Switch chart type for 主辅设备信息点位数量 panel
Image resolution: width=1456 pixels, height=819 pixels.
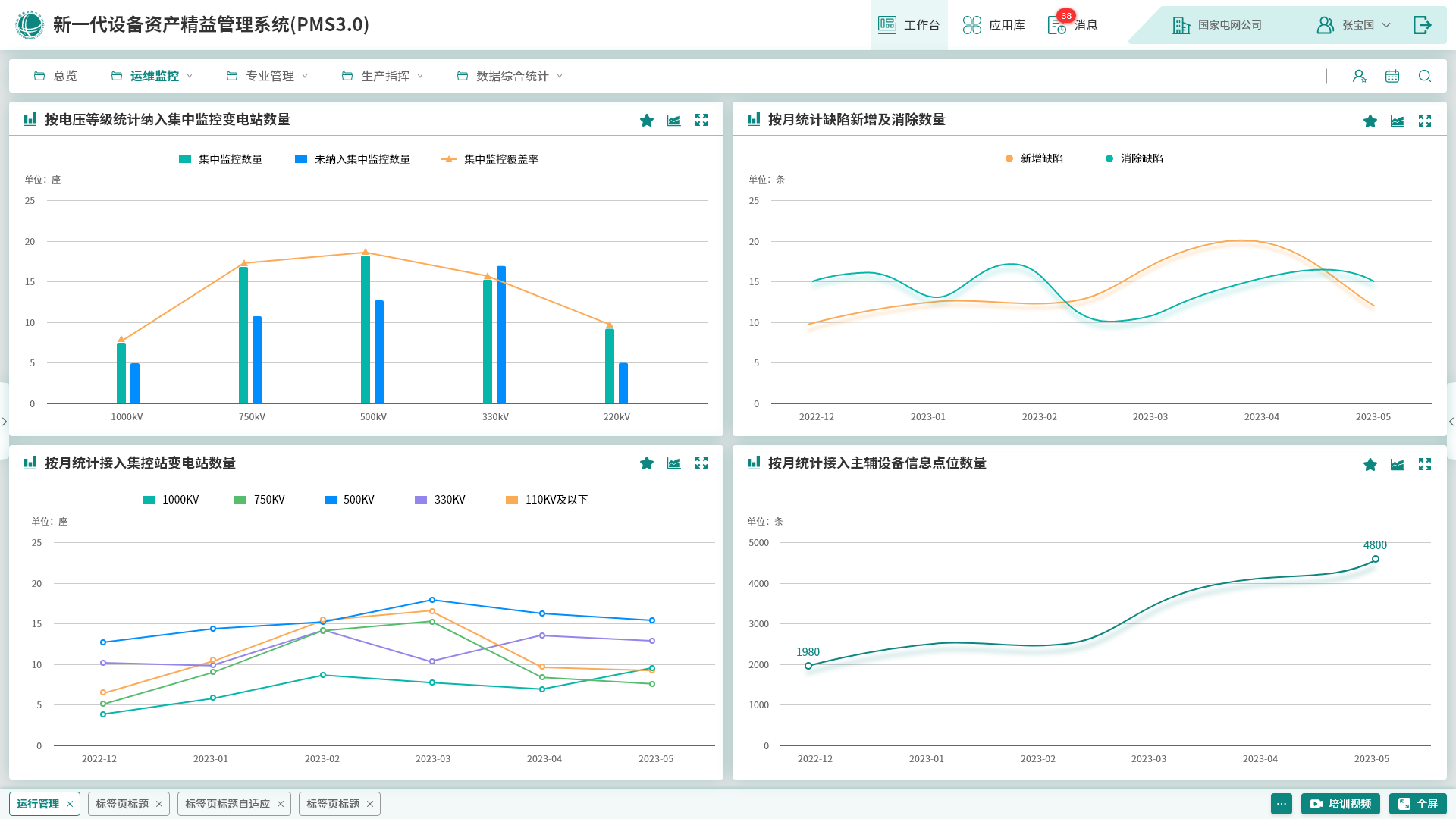pos(1398,465)
